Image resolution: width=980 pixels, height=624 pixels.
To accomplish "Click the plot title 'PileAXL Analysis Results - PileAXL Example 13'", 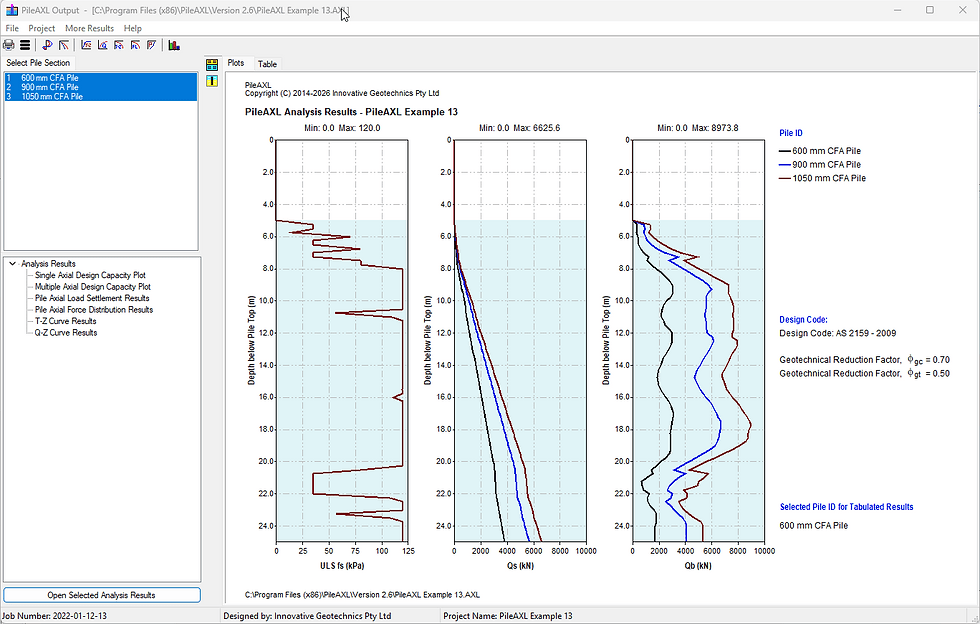I will point(351,112).
